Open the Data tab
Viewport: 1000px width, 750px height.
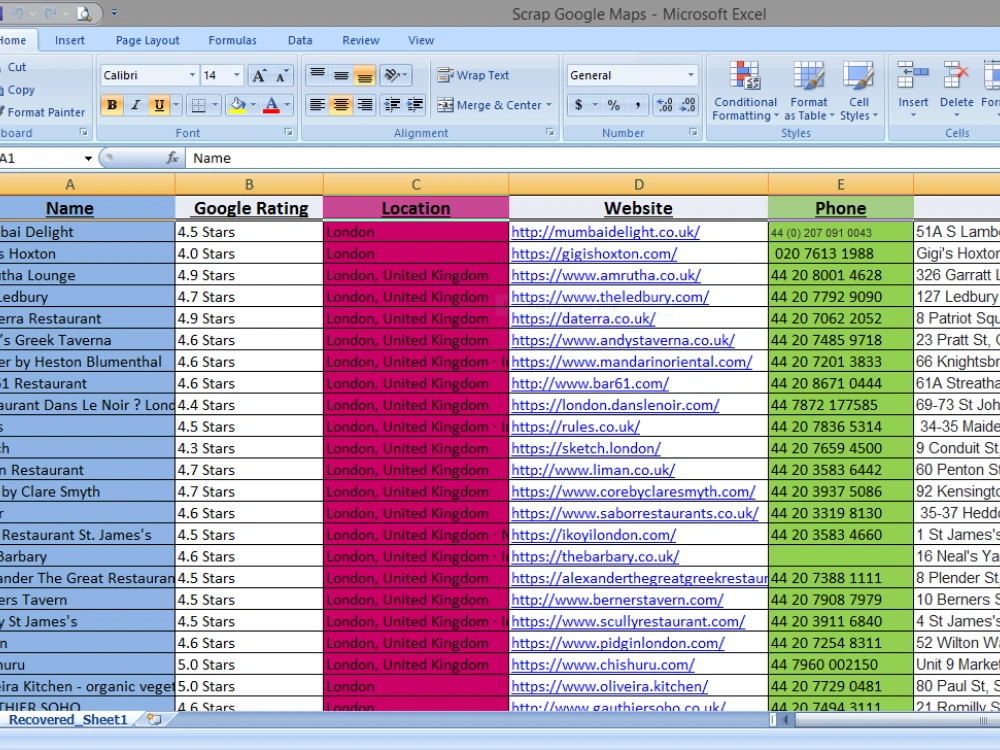tap(300, 40)
